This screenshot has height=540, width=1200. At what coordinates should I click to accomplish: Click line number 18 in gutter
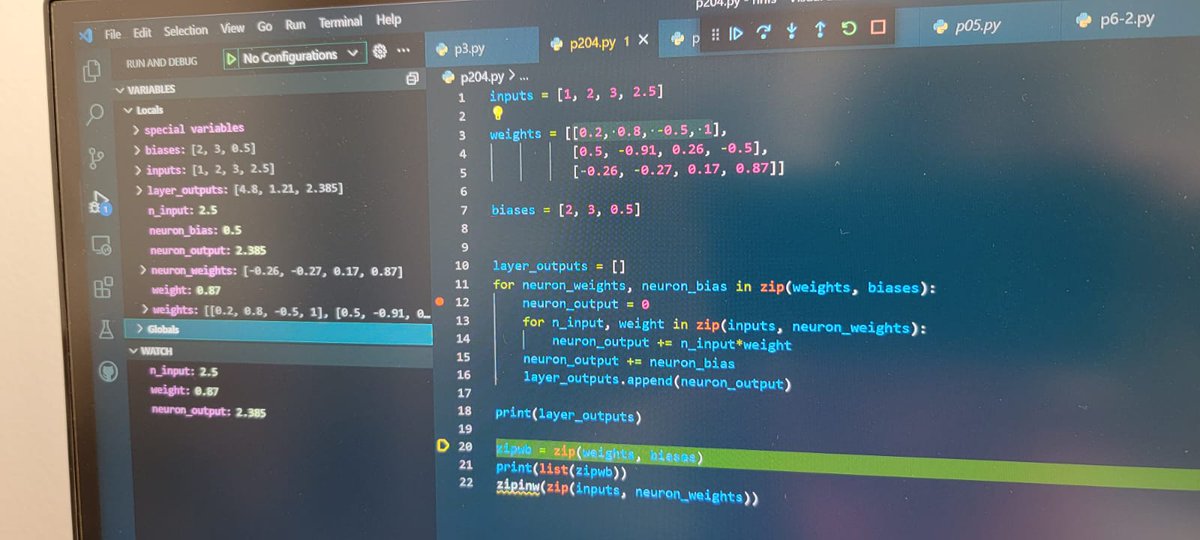[464, 411]
